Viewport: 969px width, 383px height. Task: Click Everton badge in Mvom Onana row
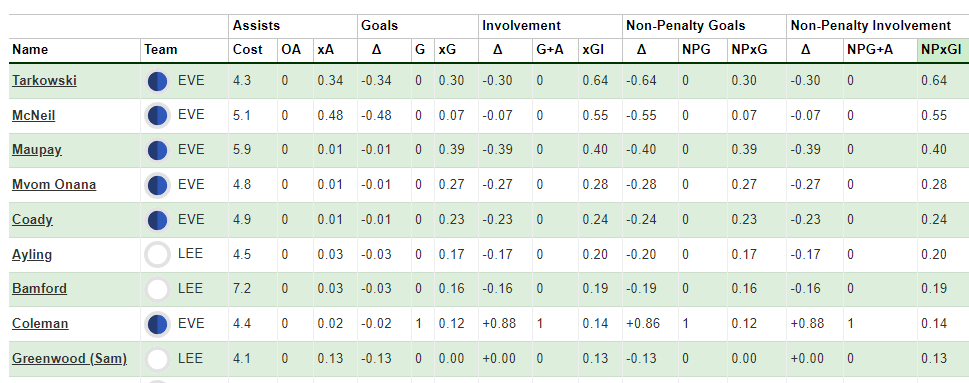click(x=158, y=185)
